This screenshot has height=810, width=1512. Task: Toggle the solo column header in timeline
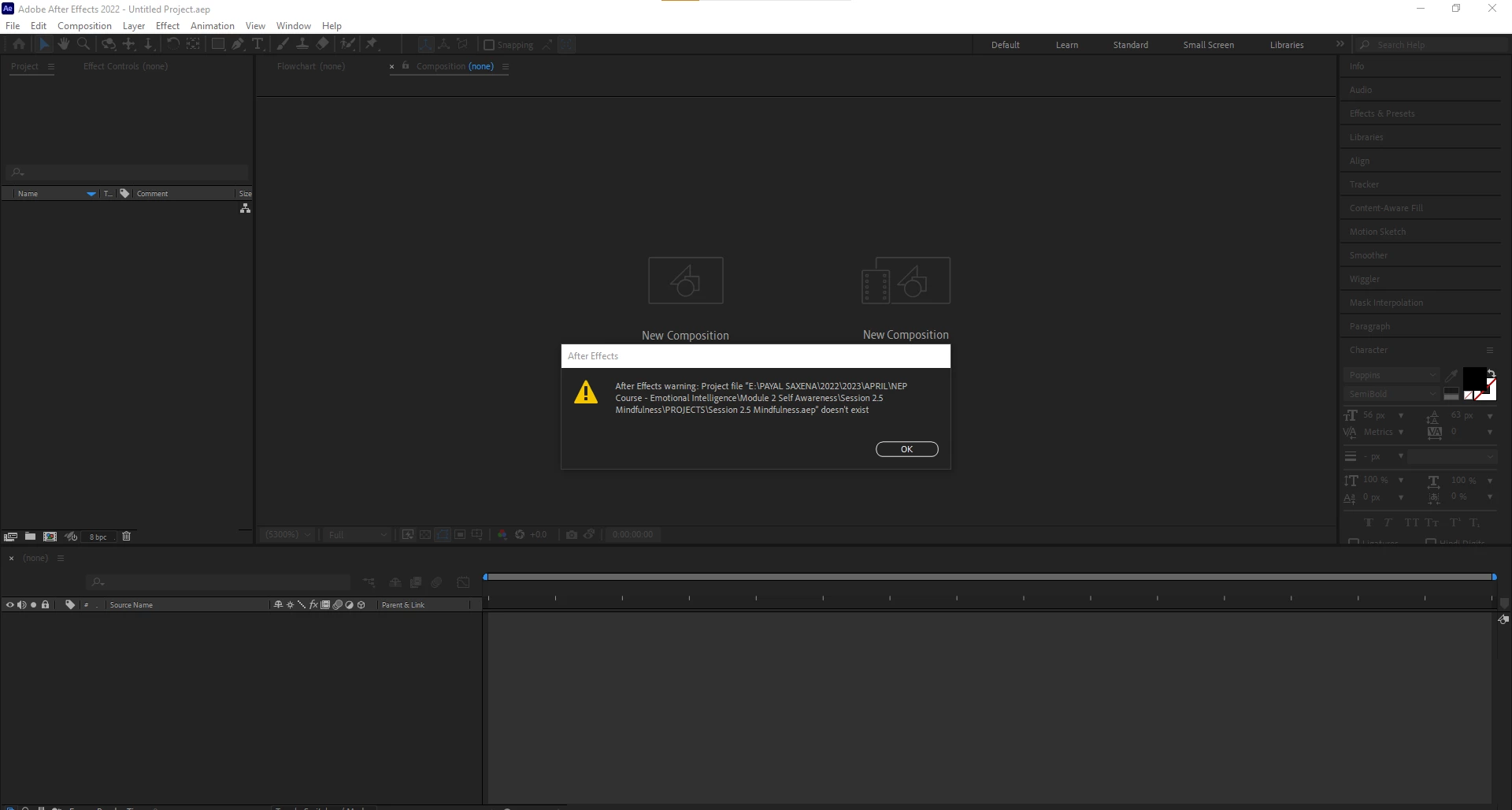(x=33, y=605)
